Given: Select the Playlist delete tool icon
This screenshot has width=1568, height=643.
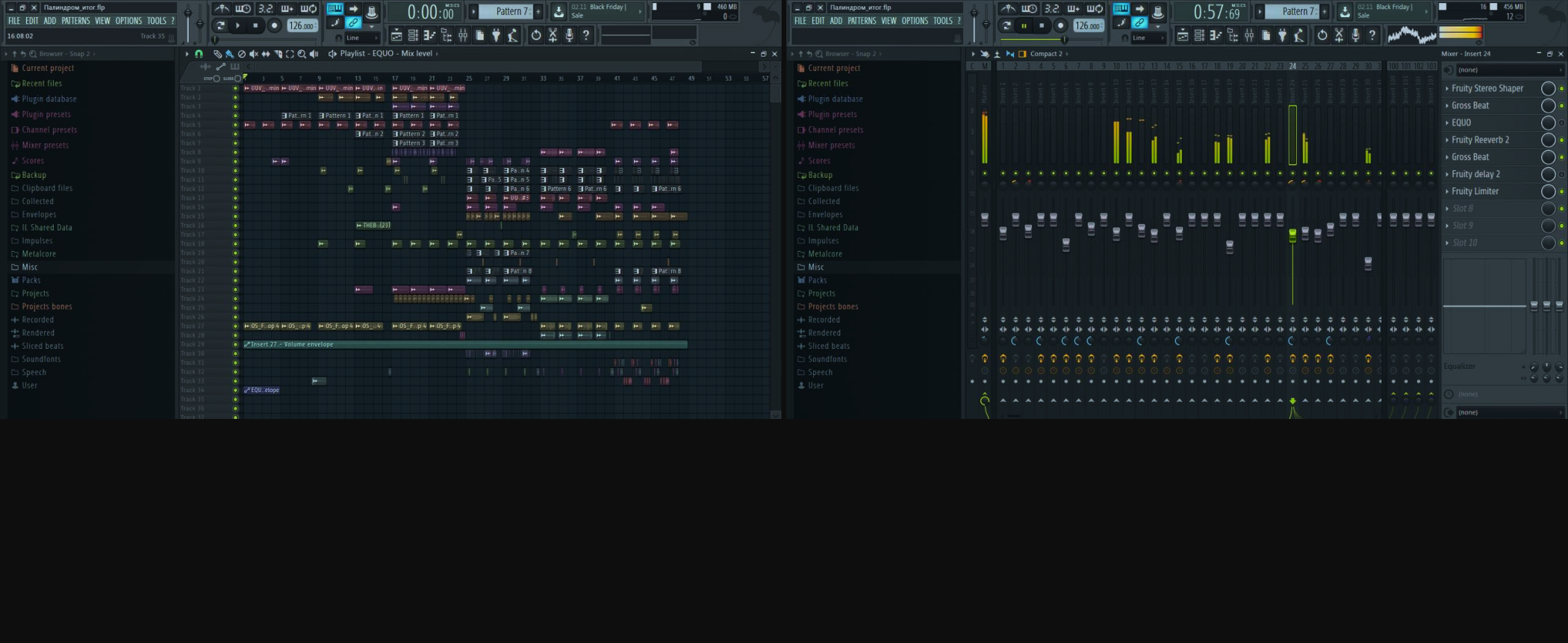Looking at the screenshot, I should tap(241, 54).
